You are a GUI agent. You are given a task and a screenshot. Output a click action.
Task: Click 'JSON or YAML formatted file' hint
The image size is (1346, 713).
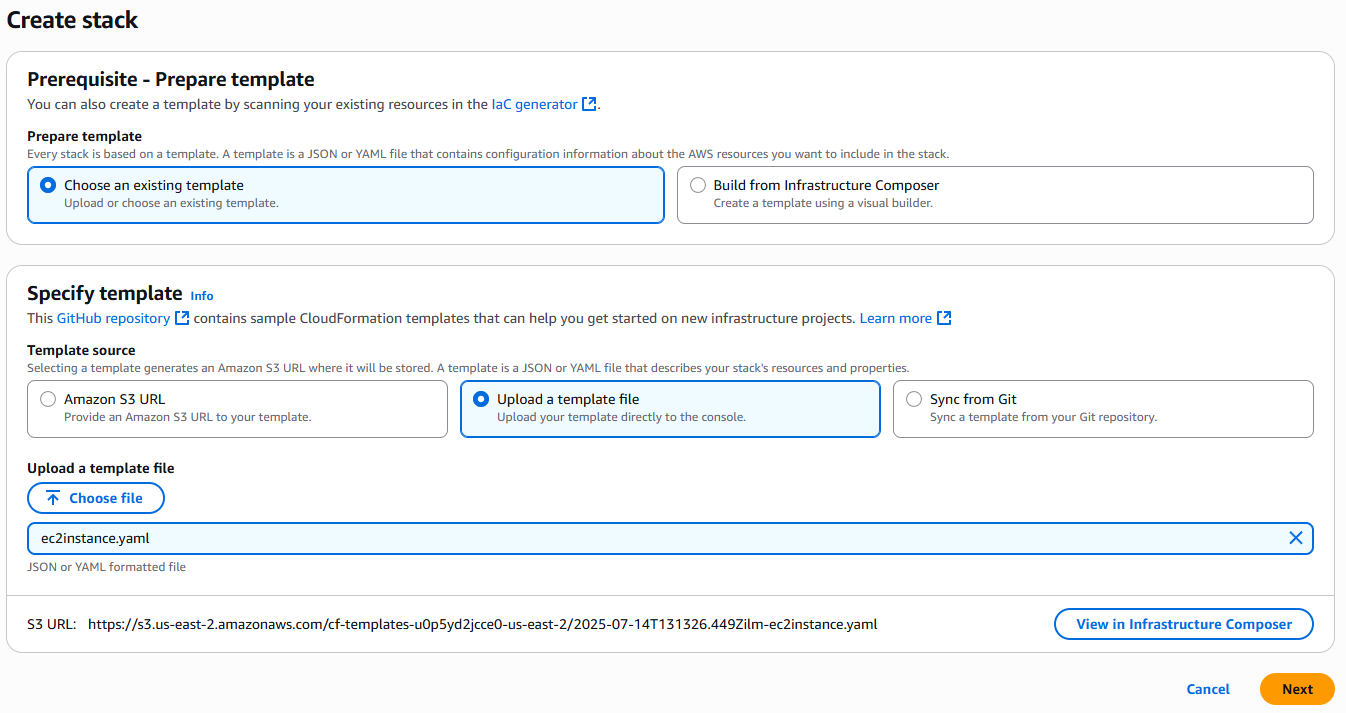coord(107,567)
